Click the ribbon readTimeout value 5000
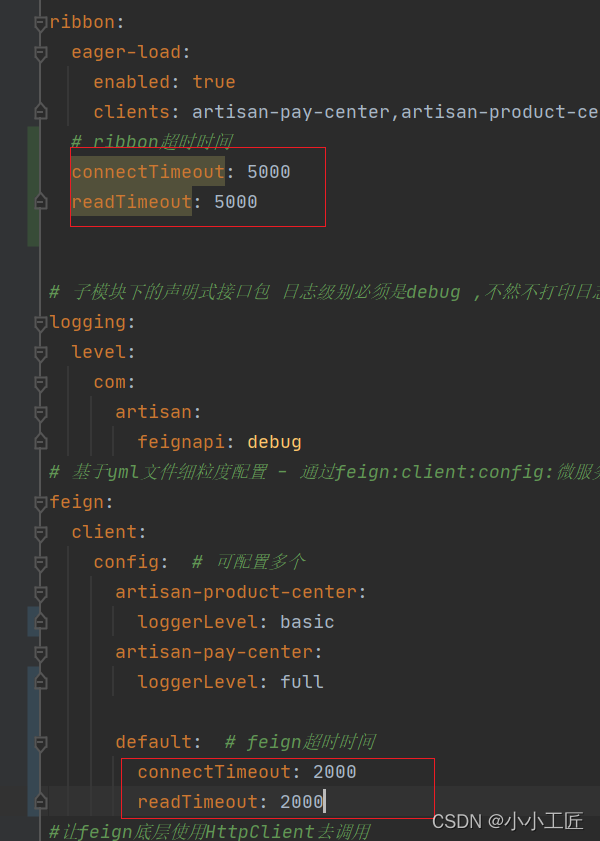600x841 pixels. [236, 202]
